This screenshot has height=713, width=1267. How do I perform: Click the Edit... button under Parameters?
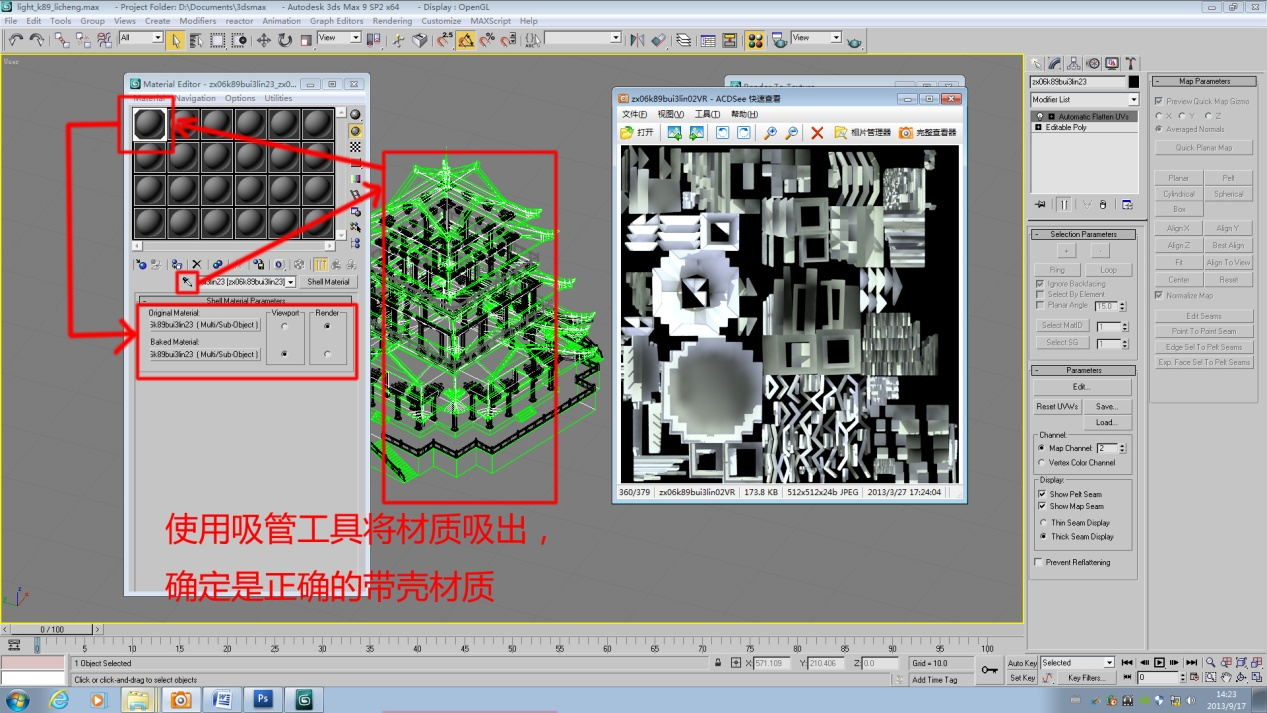(x=1083, y=387)
